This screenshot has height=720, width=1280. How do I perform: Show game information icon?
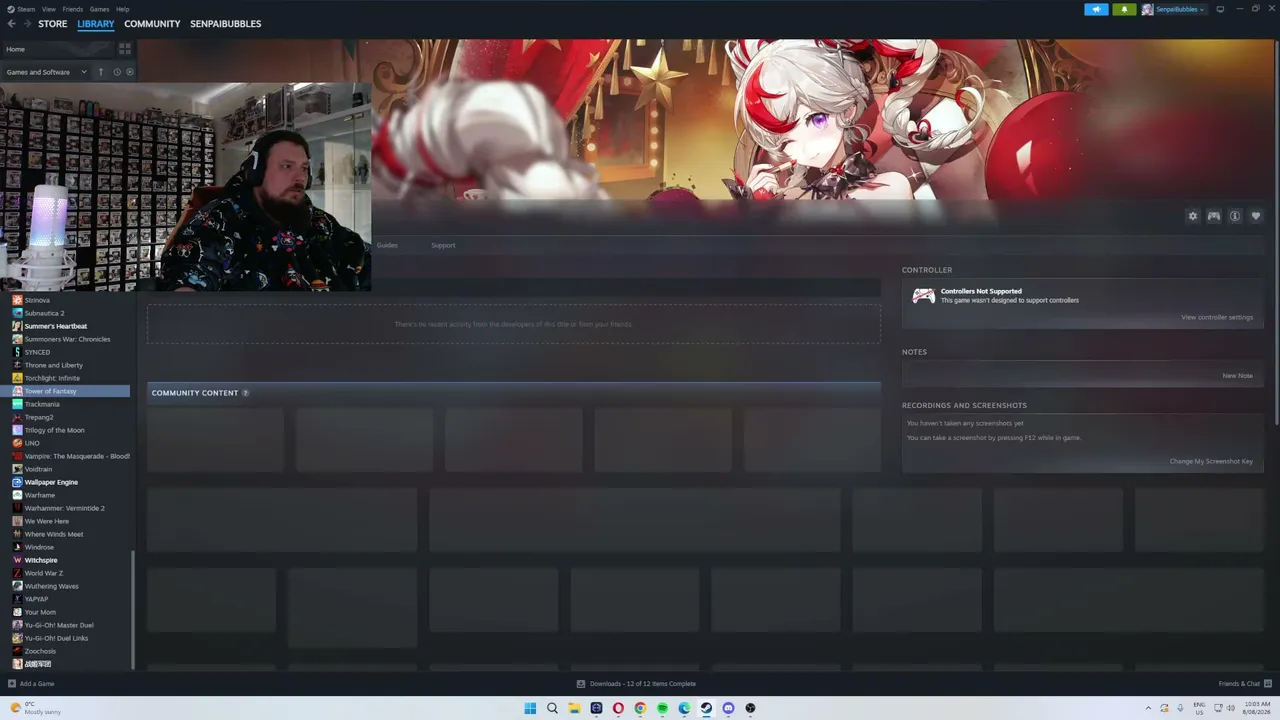[x=1235, y=216]
